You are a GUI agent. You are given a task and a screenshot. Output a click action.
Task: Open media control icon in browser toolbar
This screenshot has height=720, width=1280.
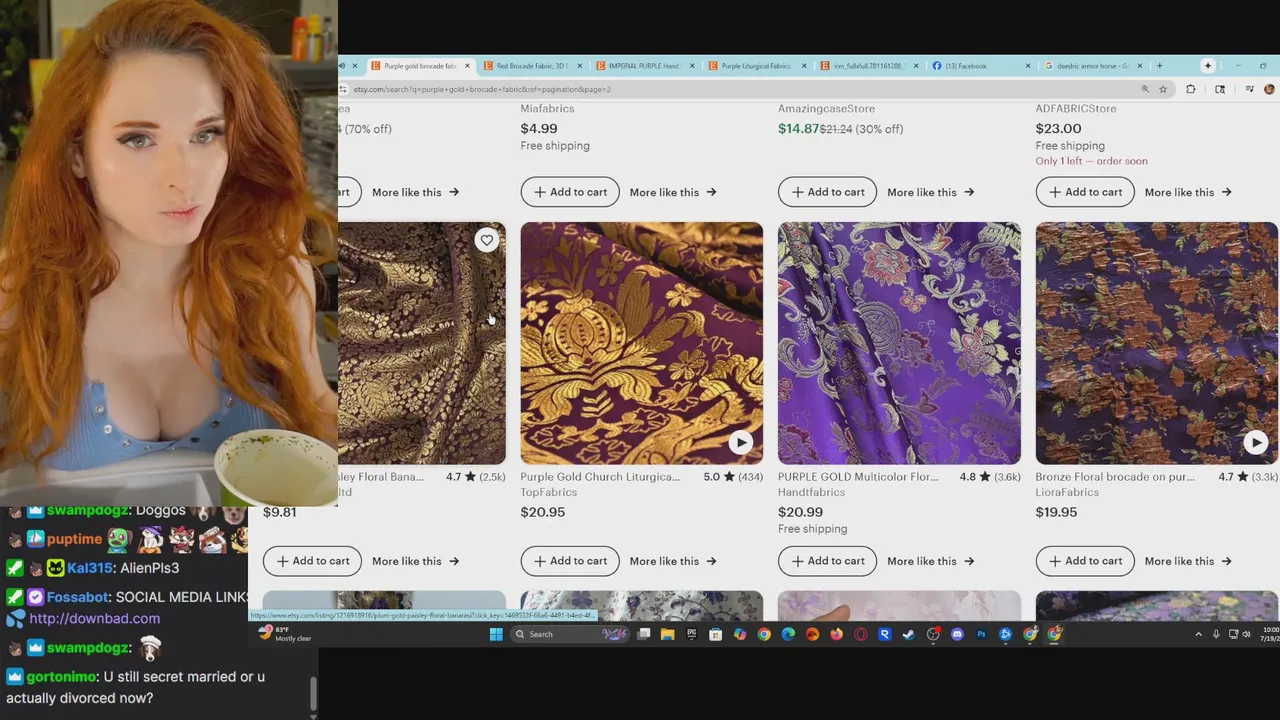1250,89
